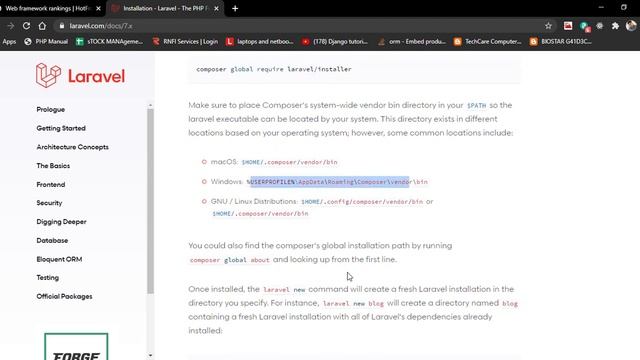Open the Official Packages sidebar section
Image resolution: width=640 pixels, height=360 pixels.
(x=64, y=296)
